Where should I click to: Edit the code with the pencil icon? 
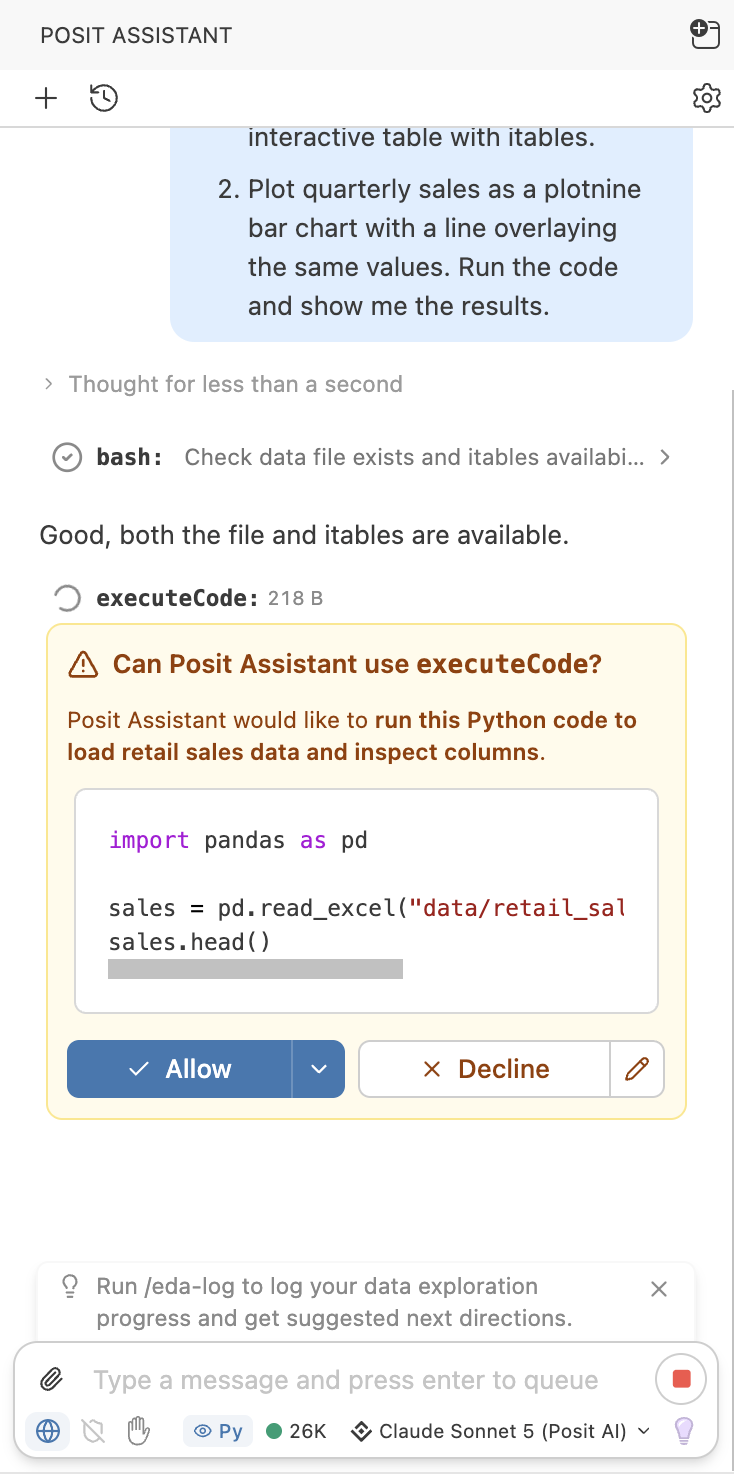[637, 1069]
